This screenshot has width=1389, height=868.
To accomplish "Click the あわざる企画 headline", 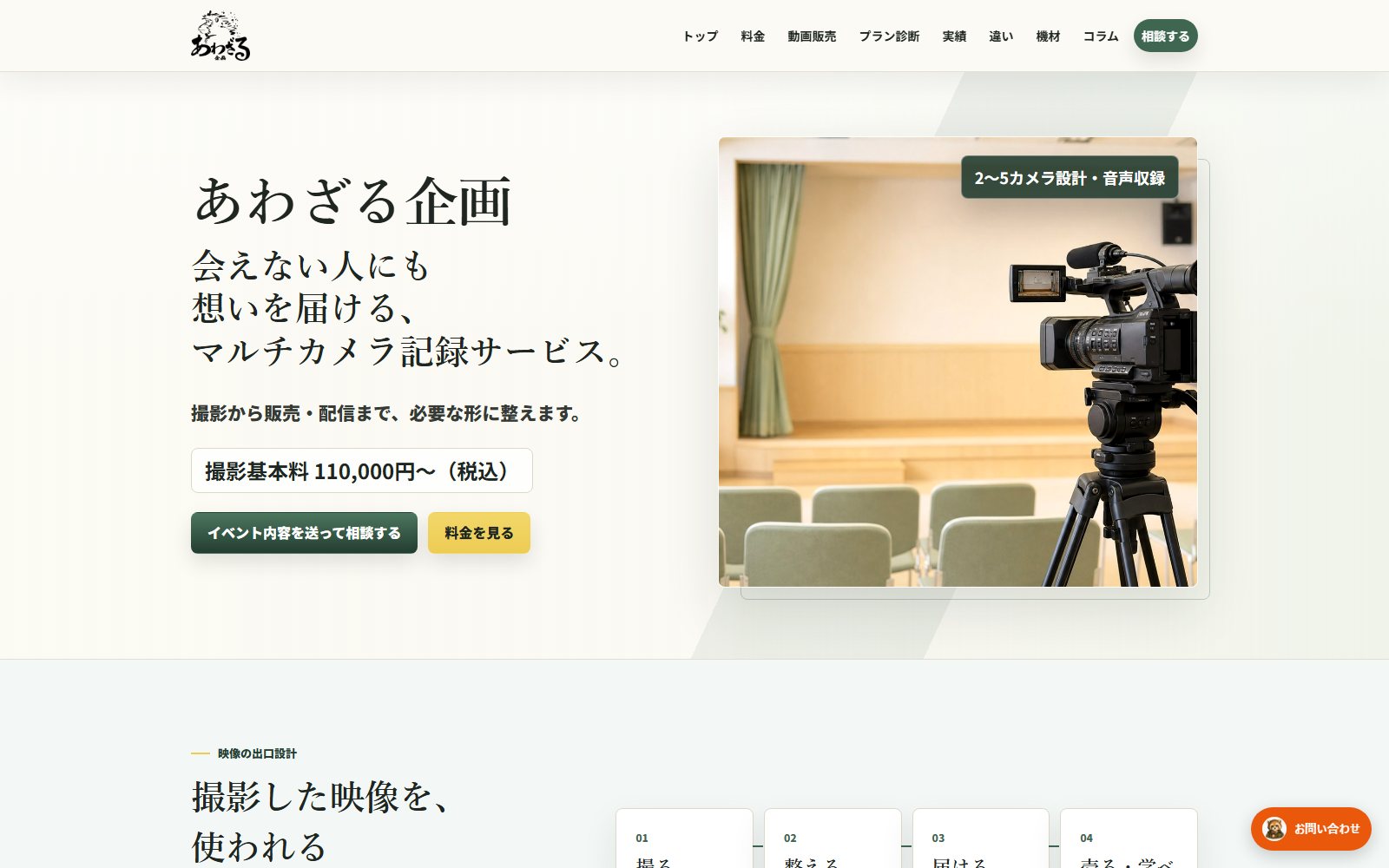I will point(353,201).
